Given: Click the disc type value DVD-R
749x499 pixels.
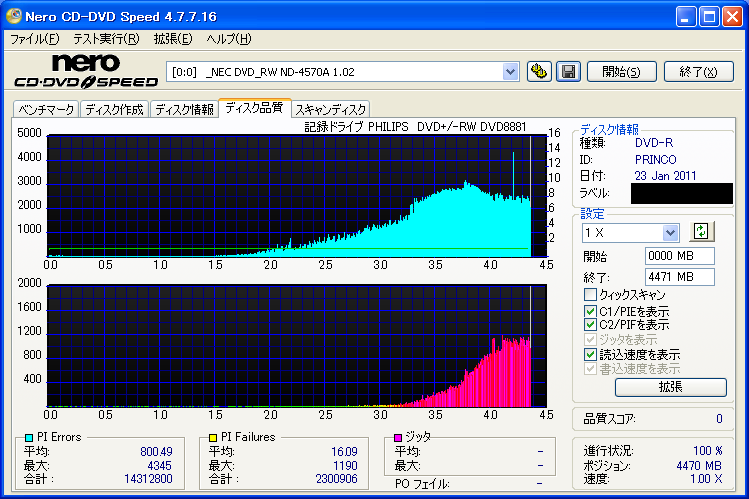Looking at the screenshot, I should click(653, 143).
